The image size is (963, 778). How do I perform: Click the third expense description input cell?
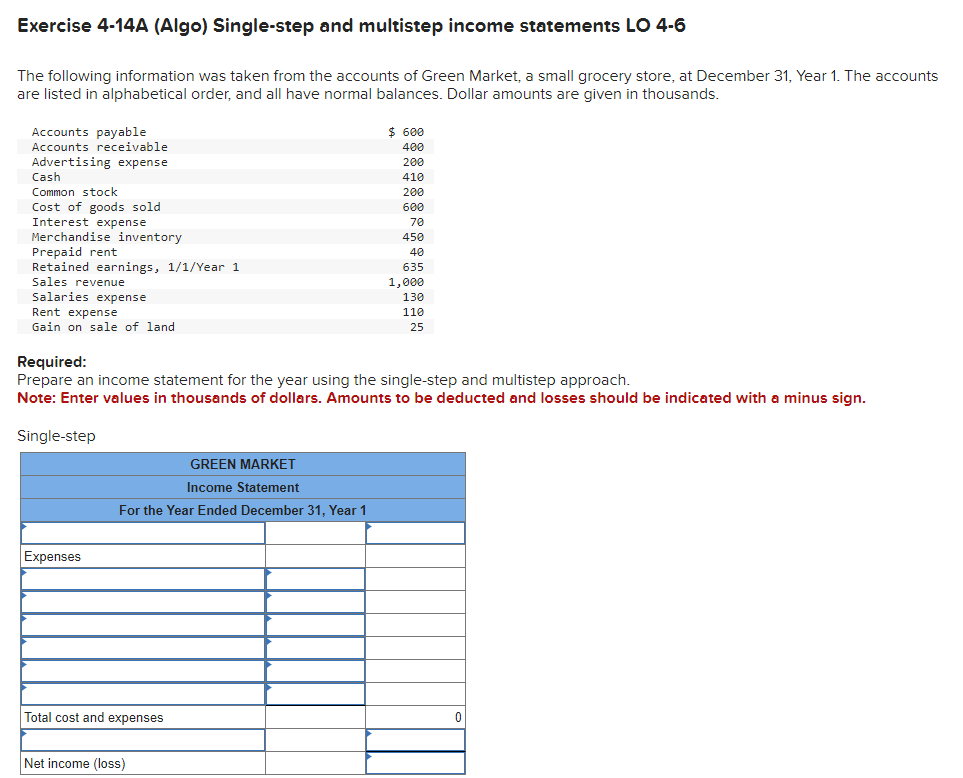[140, 625]
